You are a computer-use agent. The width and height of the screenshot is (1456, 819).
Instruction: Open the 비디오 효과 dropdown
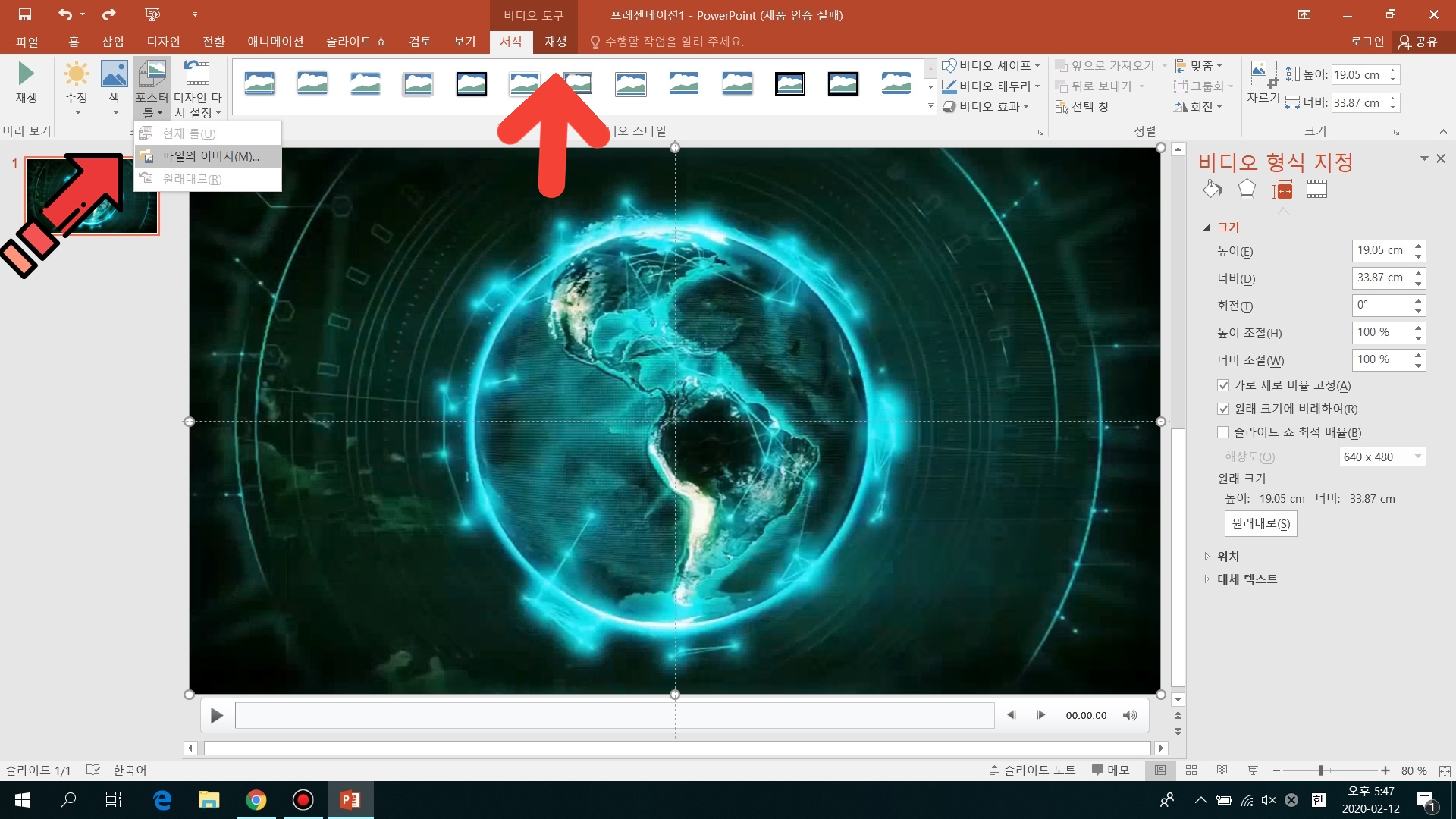point(986,107)
